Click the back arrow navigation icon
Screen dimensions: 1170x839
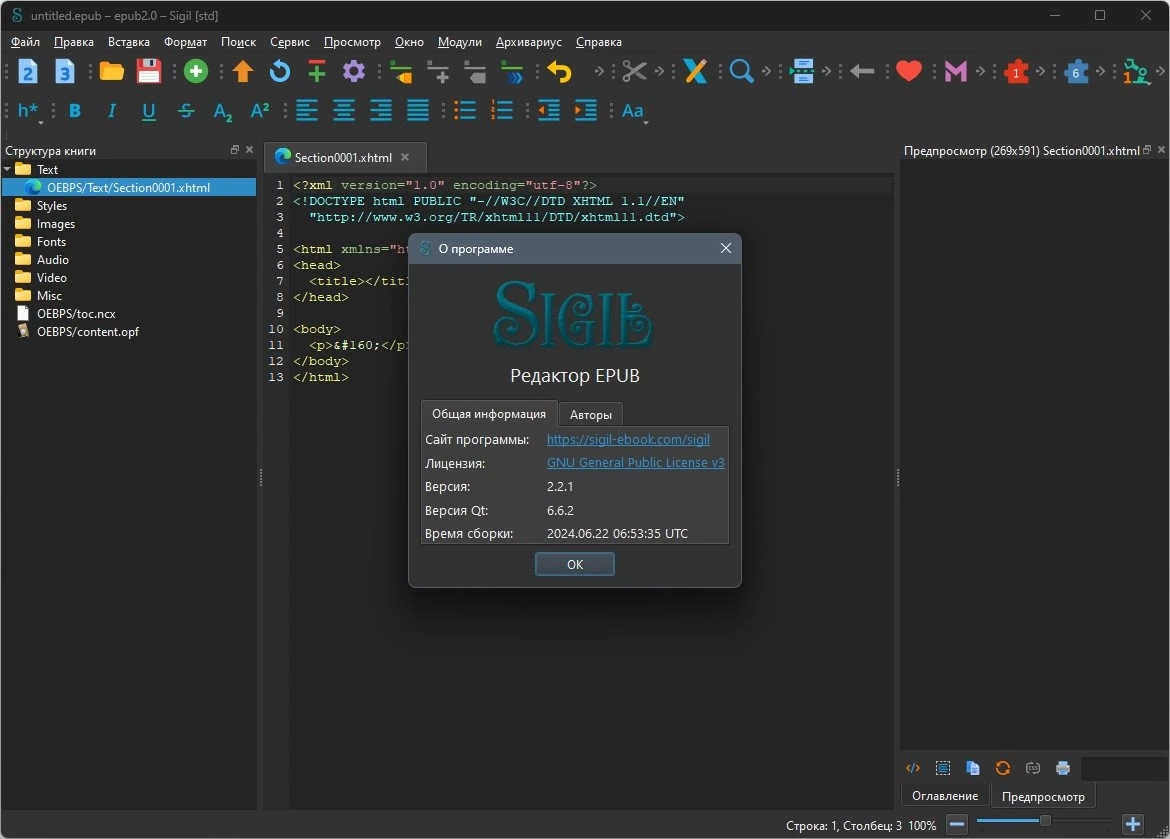(x=862, y=72)
